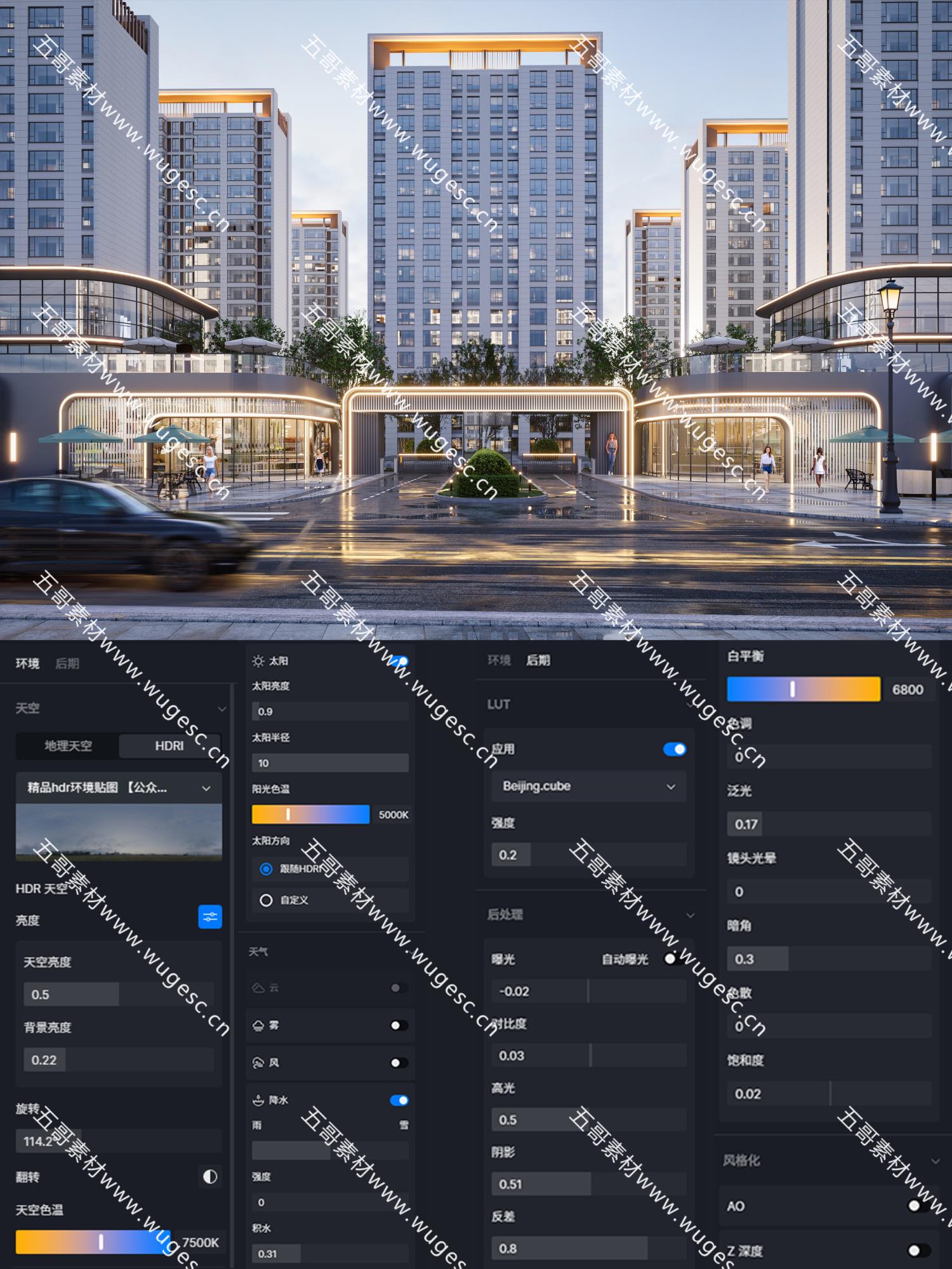Click the 色调 0 field
The image size is (952, 1269).
(830, 757)
